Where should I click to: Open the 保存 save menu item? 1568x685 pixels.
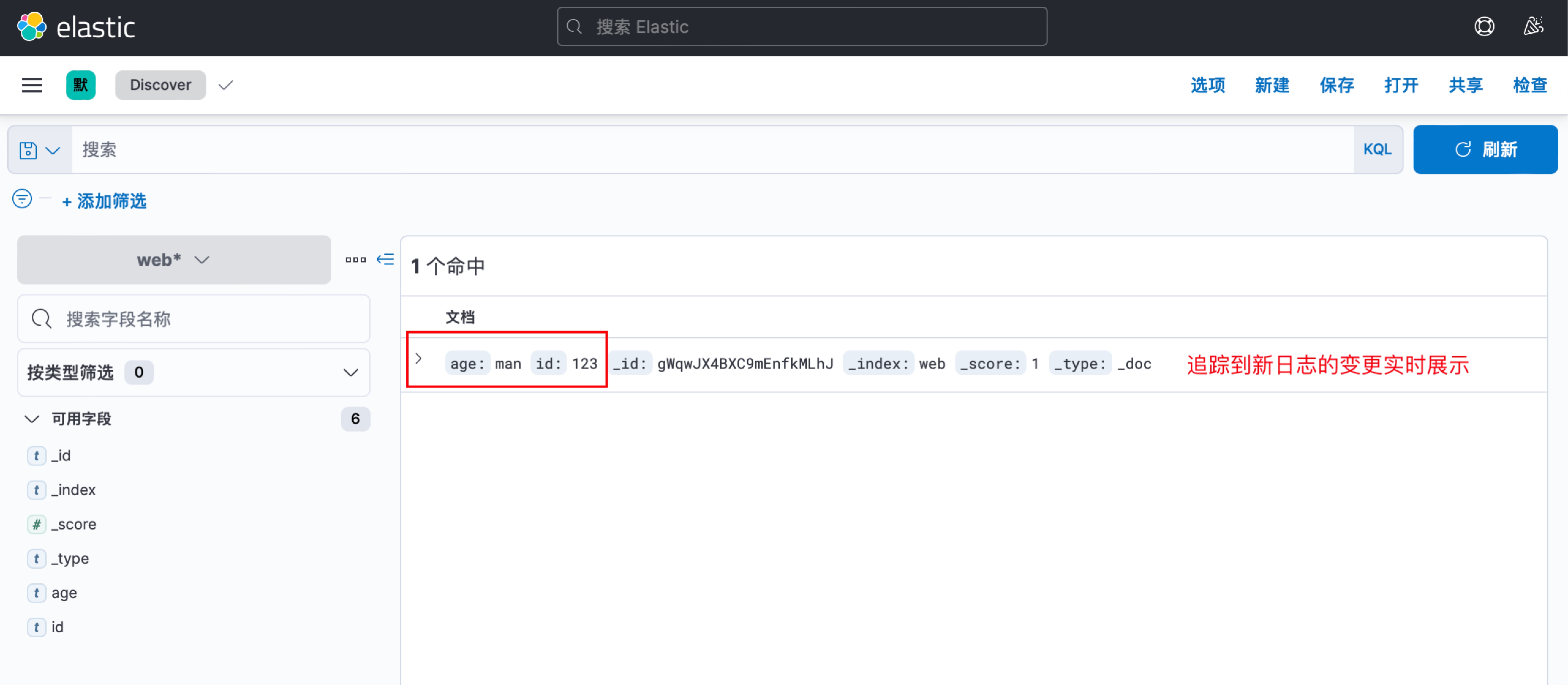click(x=1337, y=85)
